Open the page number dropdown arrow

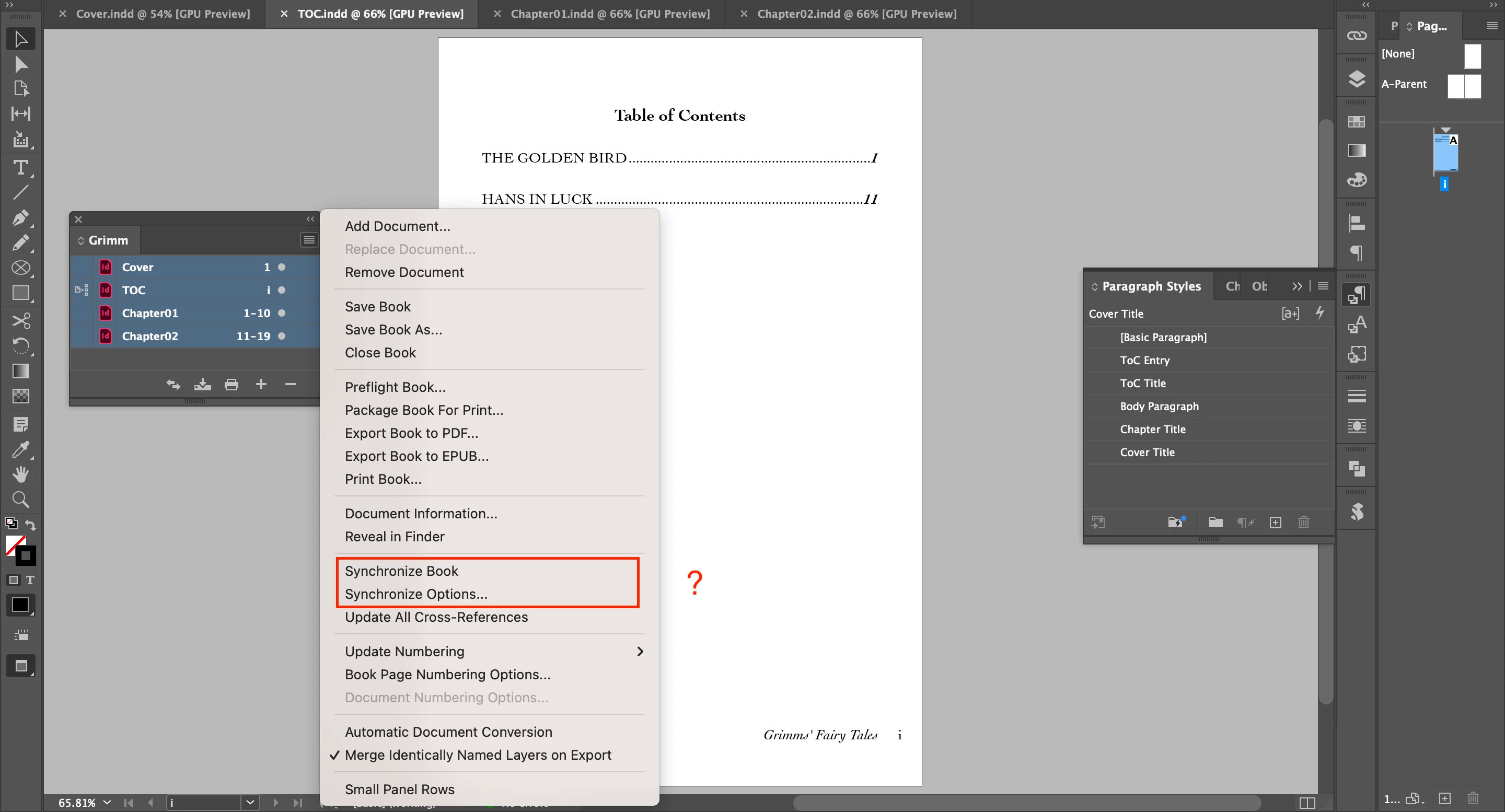coord(250,802)
